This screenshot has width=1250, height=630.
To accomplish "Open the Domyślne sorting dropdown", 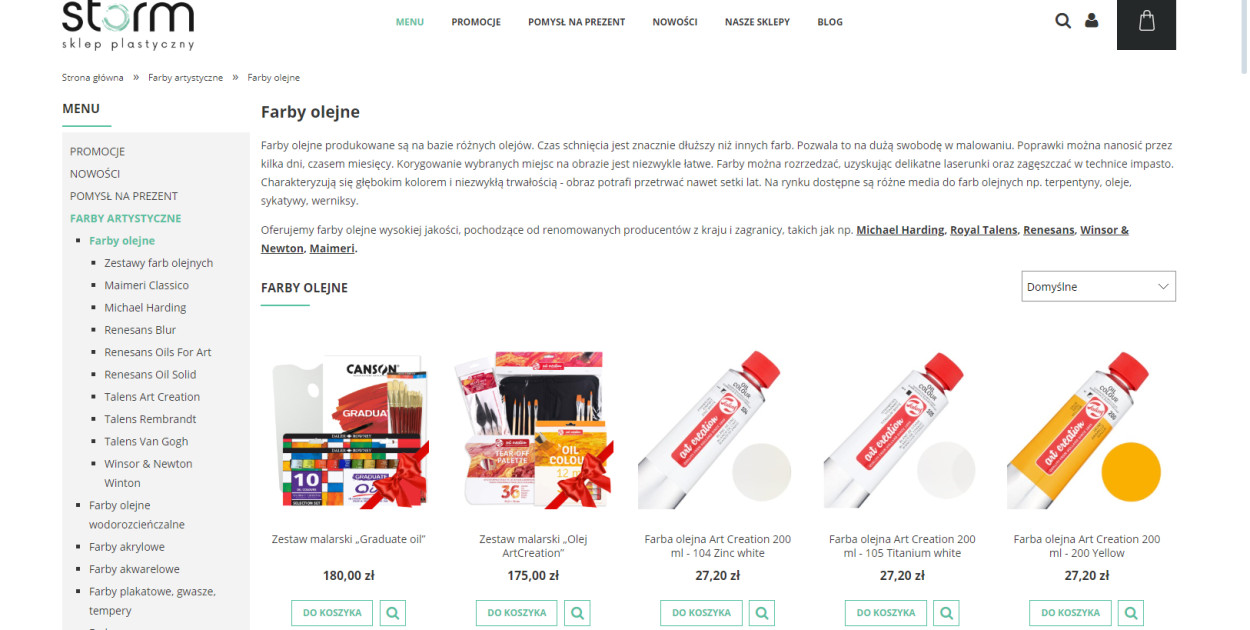I will tap(1098, 286).
